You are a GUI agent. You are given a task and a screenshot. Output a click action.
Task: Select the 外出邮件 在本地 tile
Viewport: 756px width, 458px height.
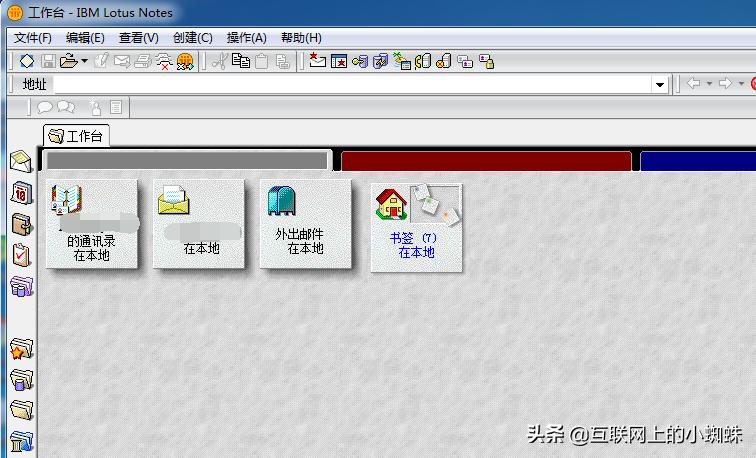click(x=306, y=224)
